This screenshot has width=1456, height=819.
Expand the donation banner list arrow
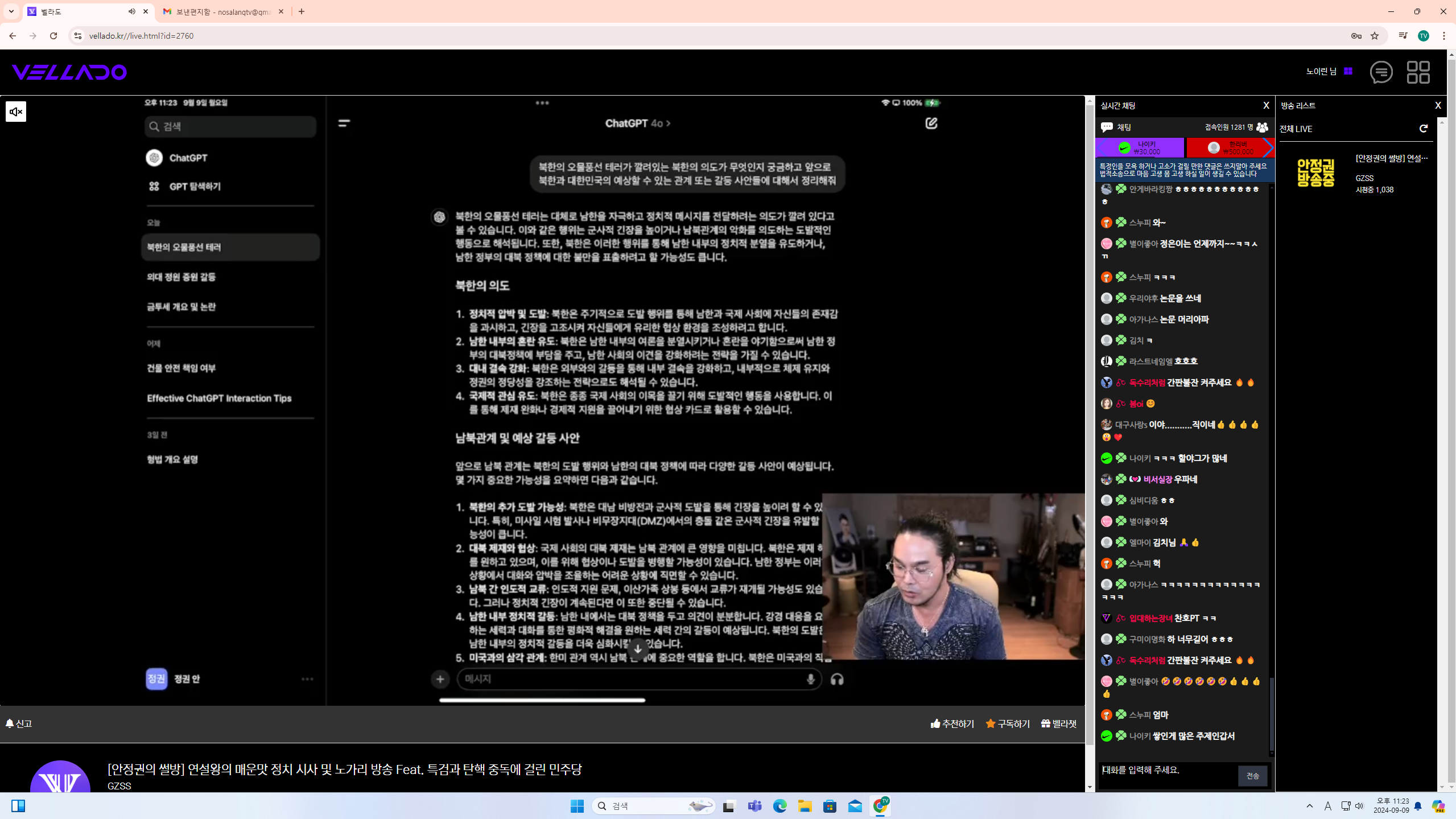pos(1268,148)
